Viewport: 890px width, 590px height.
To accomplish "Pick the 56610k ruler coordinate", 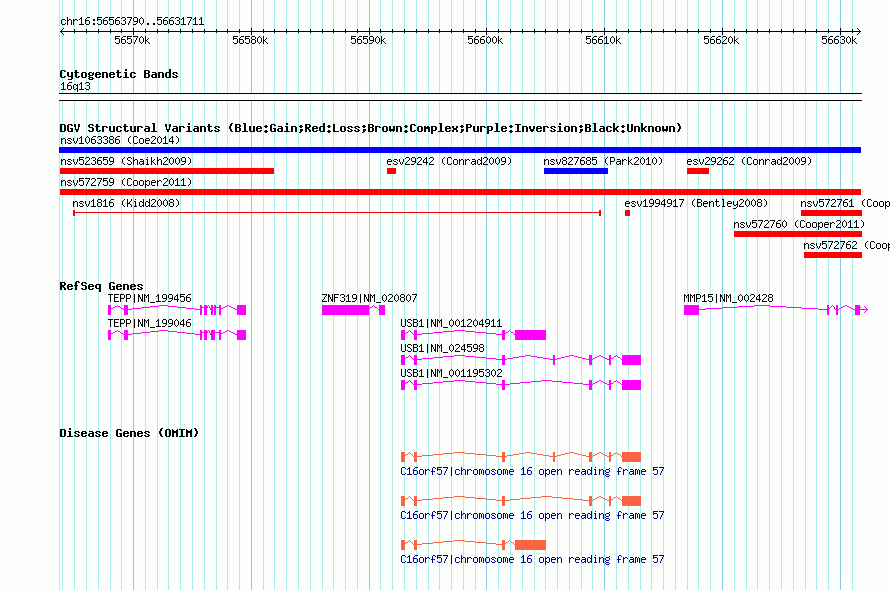I will 603,40.
